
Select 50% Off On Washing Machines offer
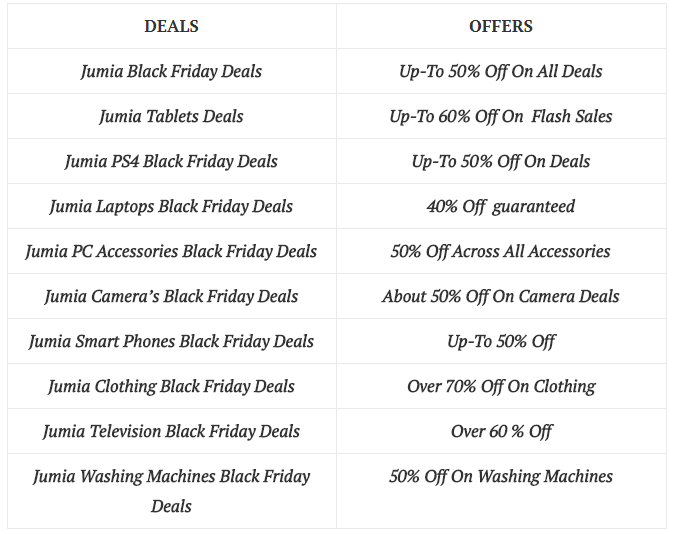[x=501, y=476]
